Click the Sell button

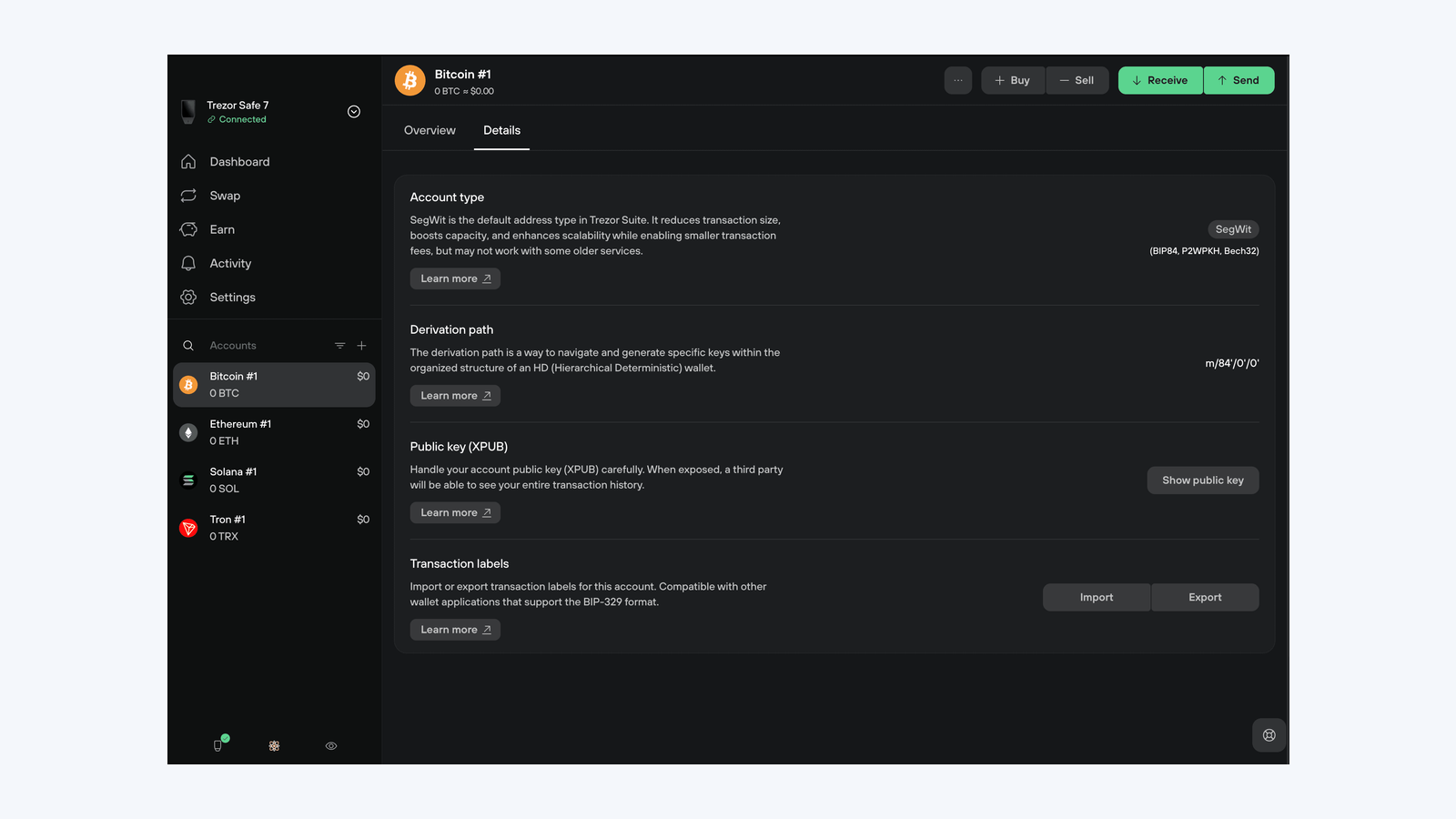[x=1077, y=80]
